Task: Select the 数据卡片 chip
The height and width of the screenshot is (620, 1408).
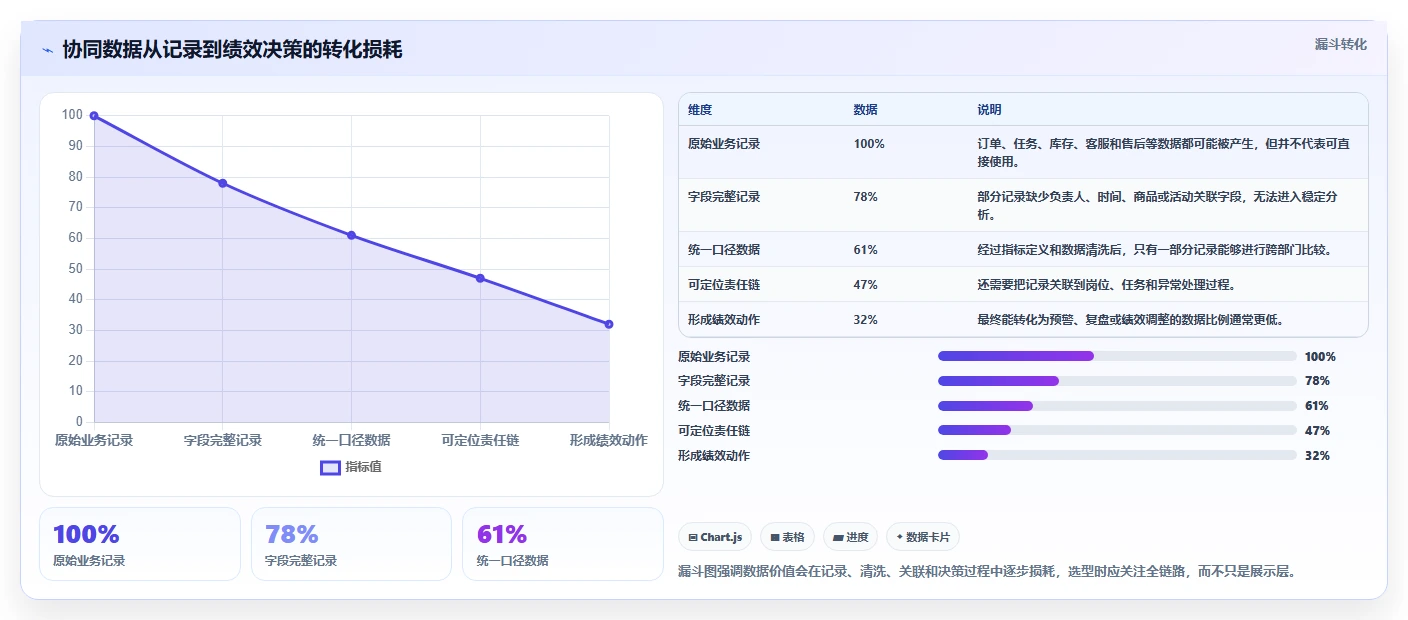Action: 923,537
